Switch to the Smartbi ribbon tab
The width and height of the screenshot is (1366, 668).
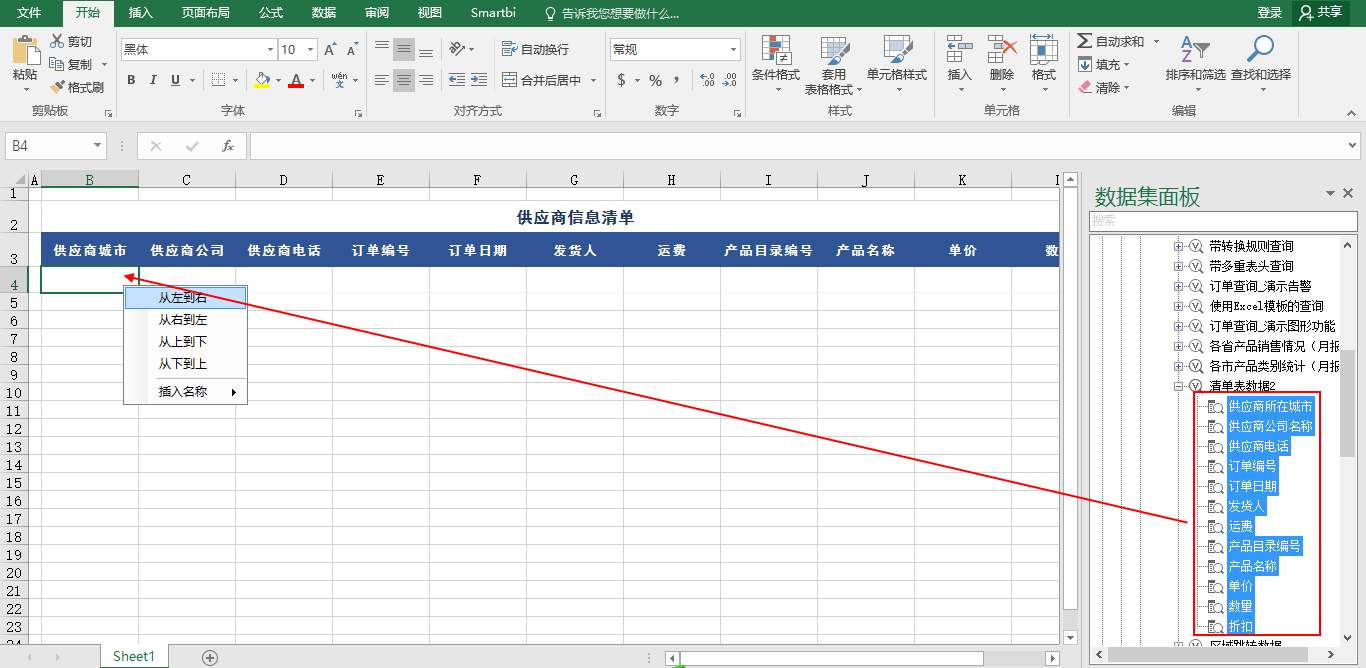click(x=493, y=12)
